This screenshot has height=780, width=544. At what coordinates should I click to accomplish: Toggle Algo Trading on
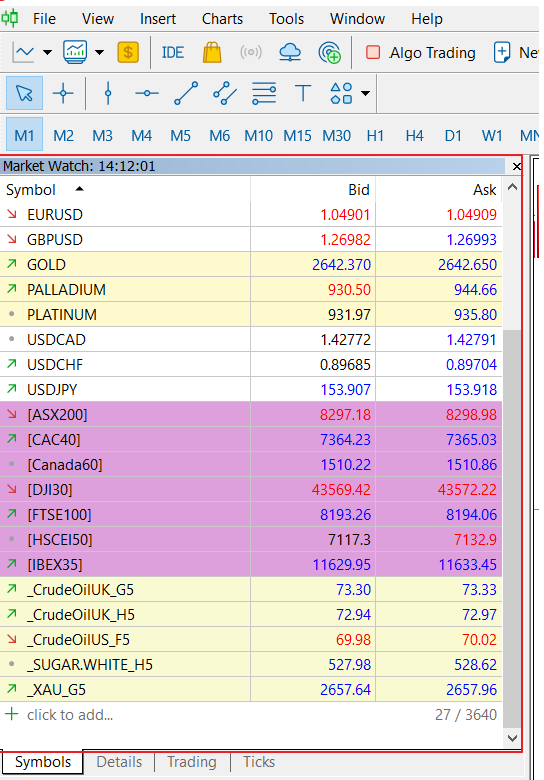[420, 53]
